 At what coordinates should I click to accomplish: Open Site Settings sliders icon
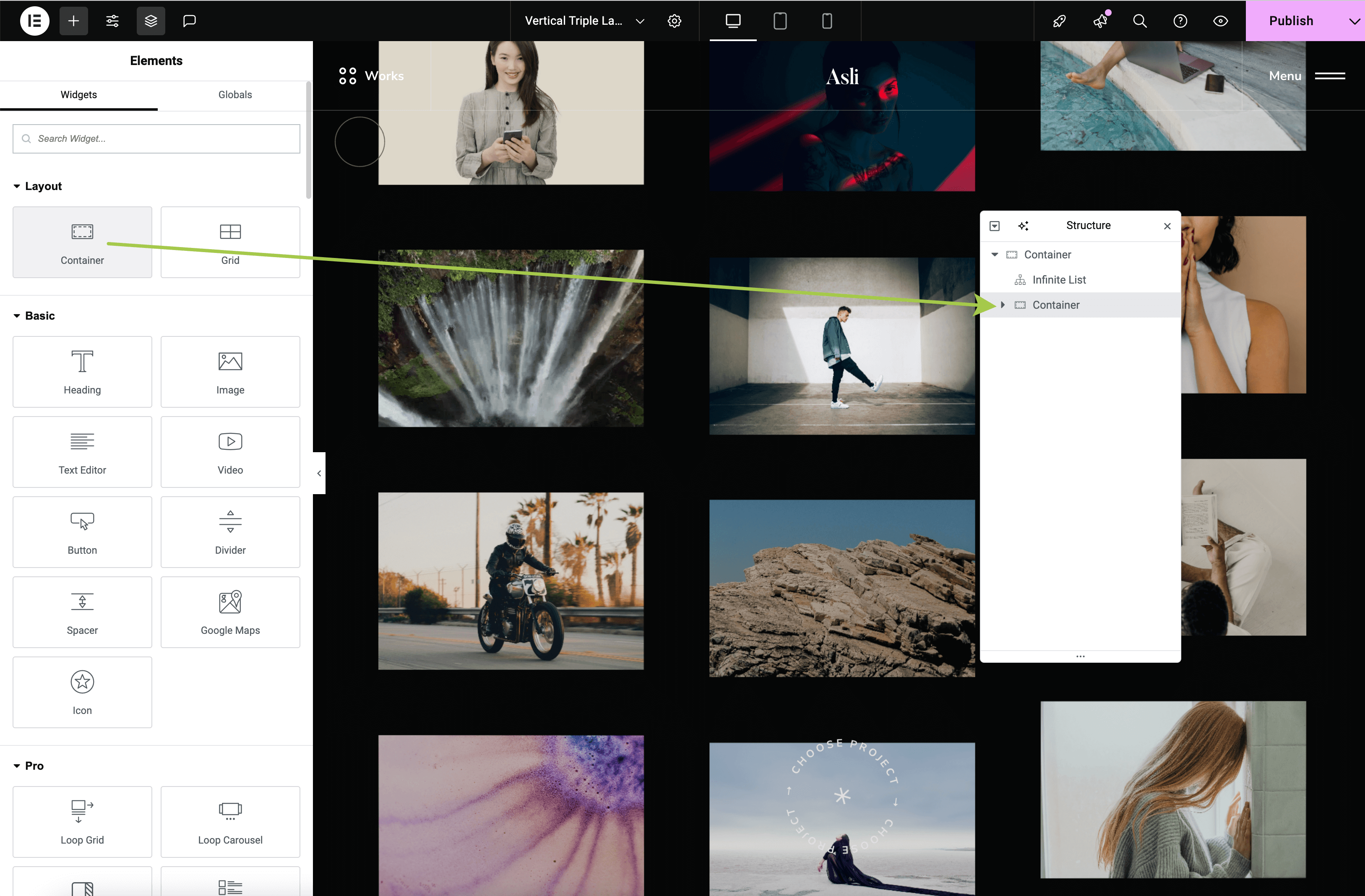pos(112,21)
